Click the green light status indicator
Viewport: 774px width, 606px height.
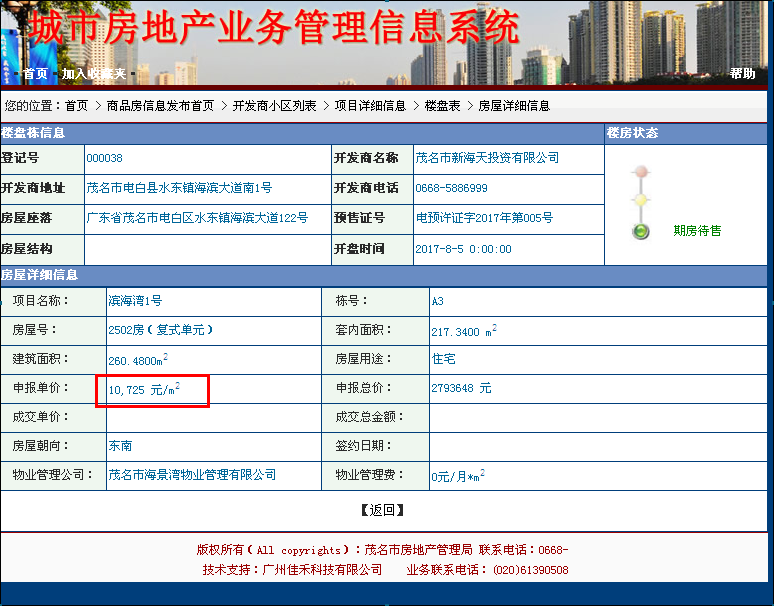click(640, 231)
